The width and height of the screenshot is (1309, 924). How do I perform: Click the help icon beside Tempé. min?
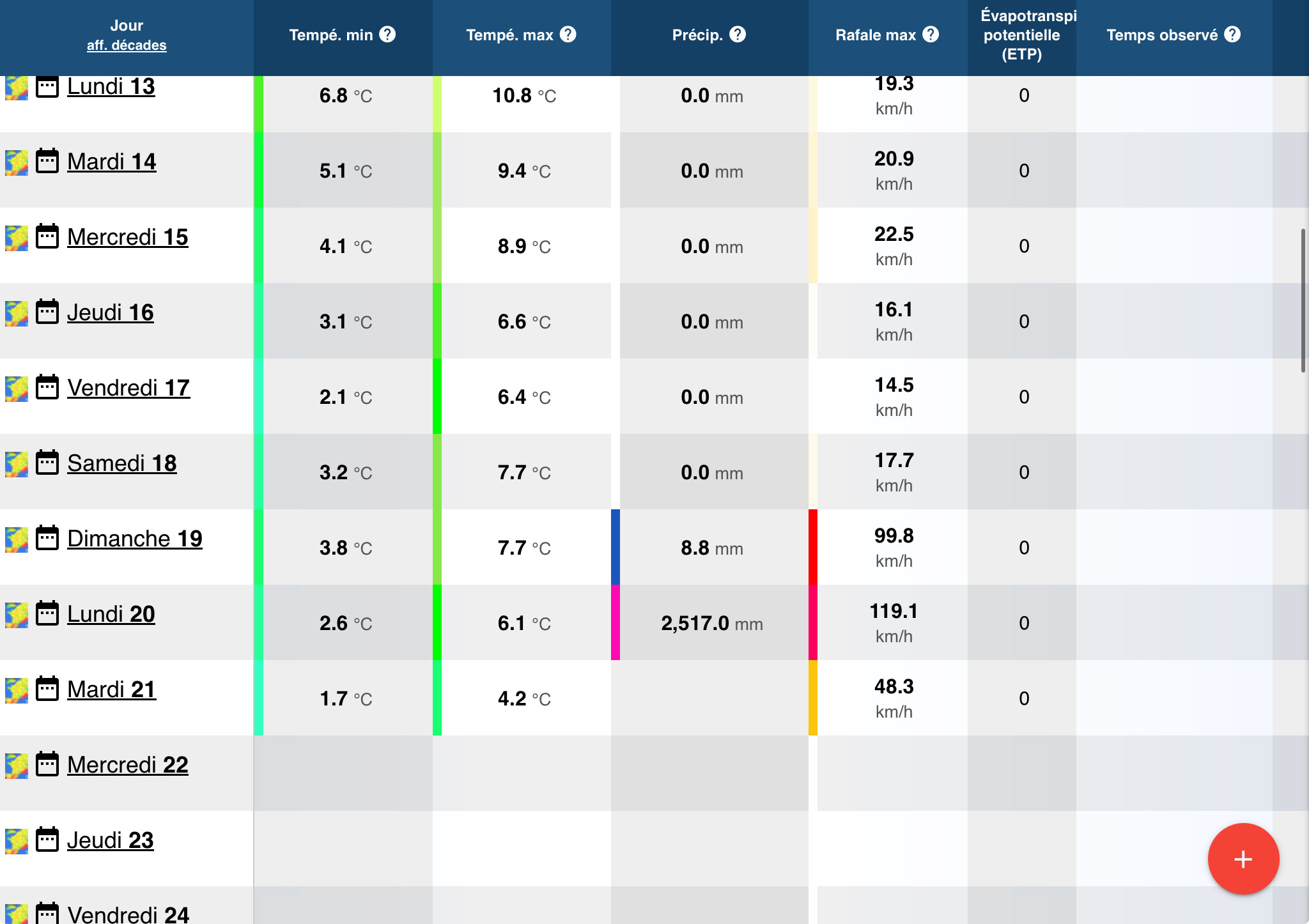tap(387, 35)
